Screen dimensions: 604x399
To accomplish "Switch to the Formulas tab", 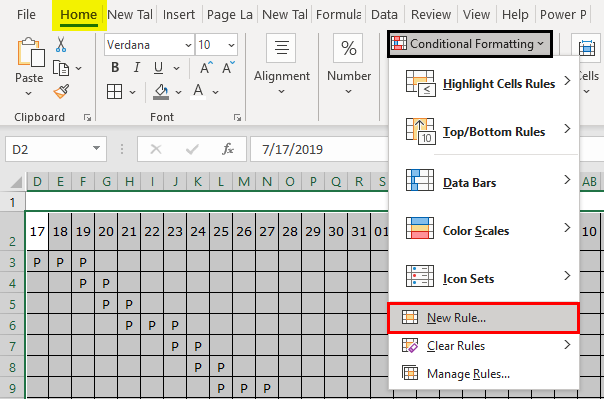I will (338, 15).
